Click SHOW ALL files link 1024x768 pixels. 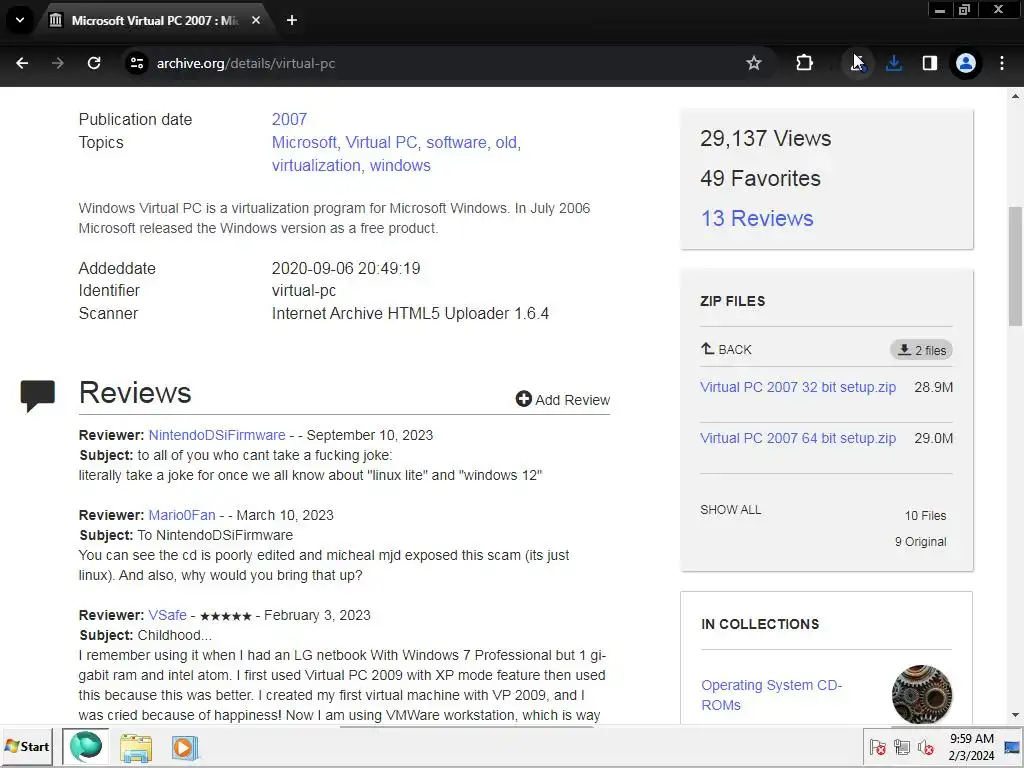pos(731,509)
